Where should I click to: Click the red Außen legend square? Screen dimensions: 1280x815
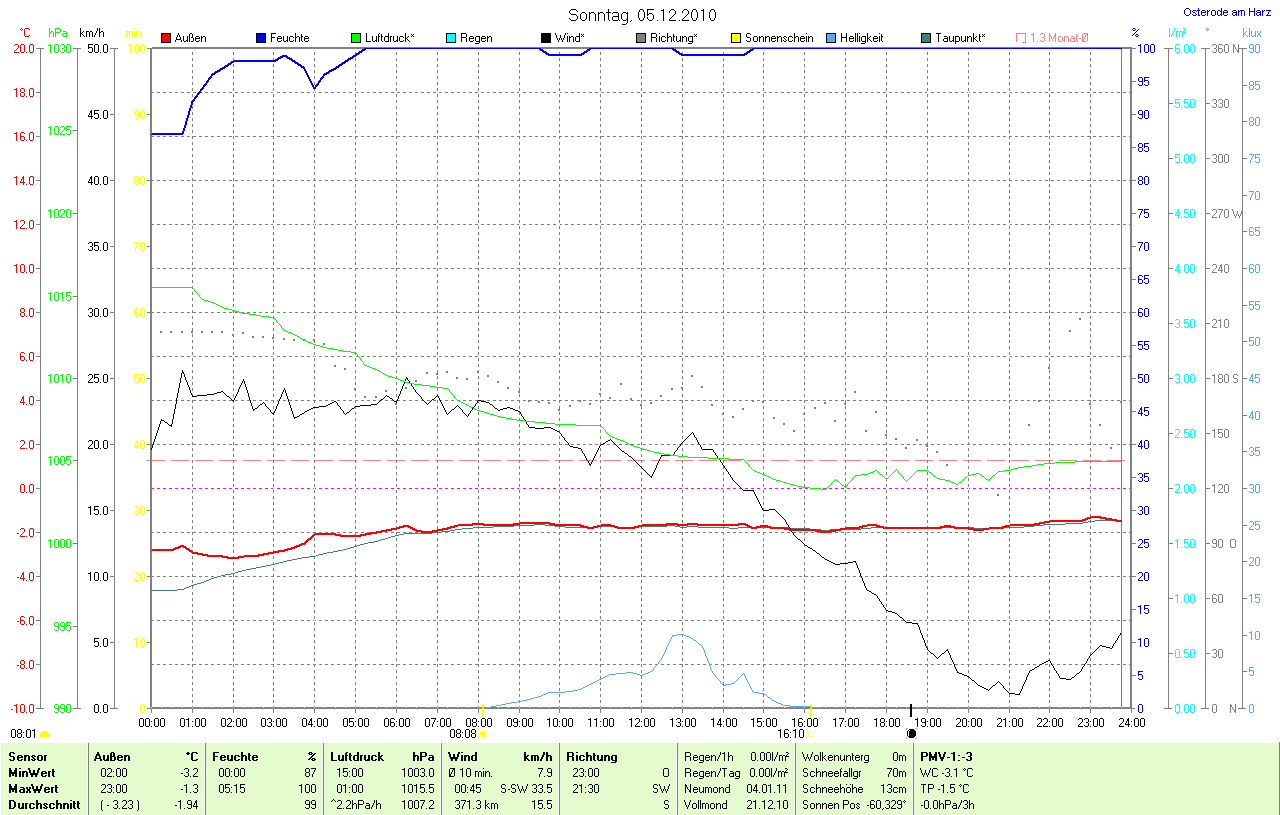point(166,38)
